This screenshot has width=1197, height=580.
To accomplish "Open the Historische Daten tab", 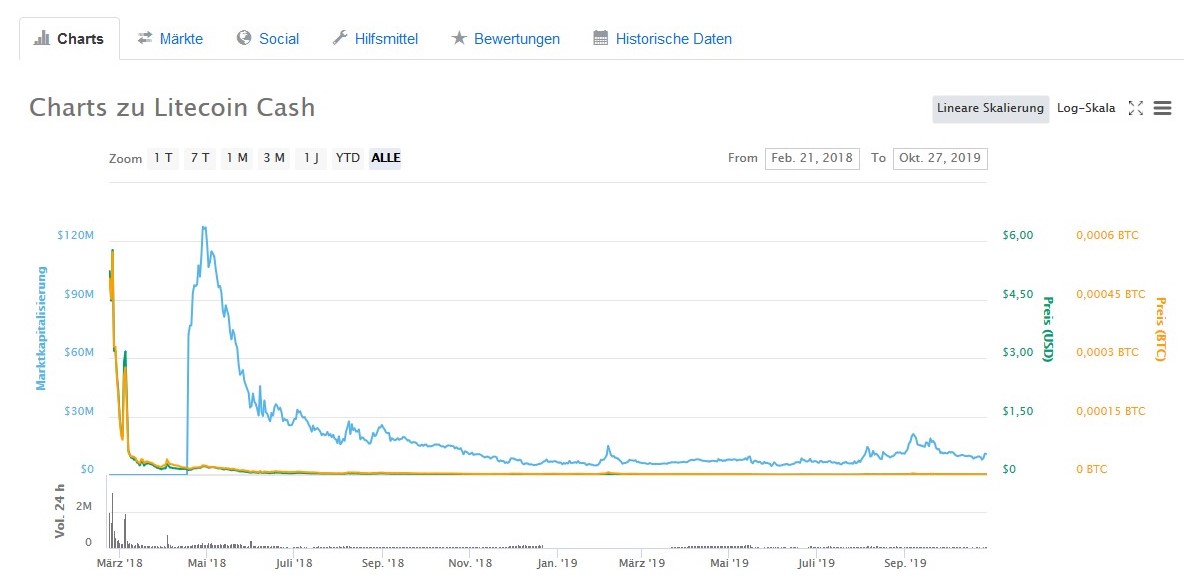I will 663,39.
